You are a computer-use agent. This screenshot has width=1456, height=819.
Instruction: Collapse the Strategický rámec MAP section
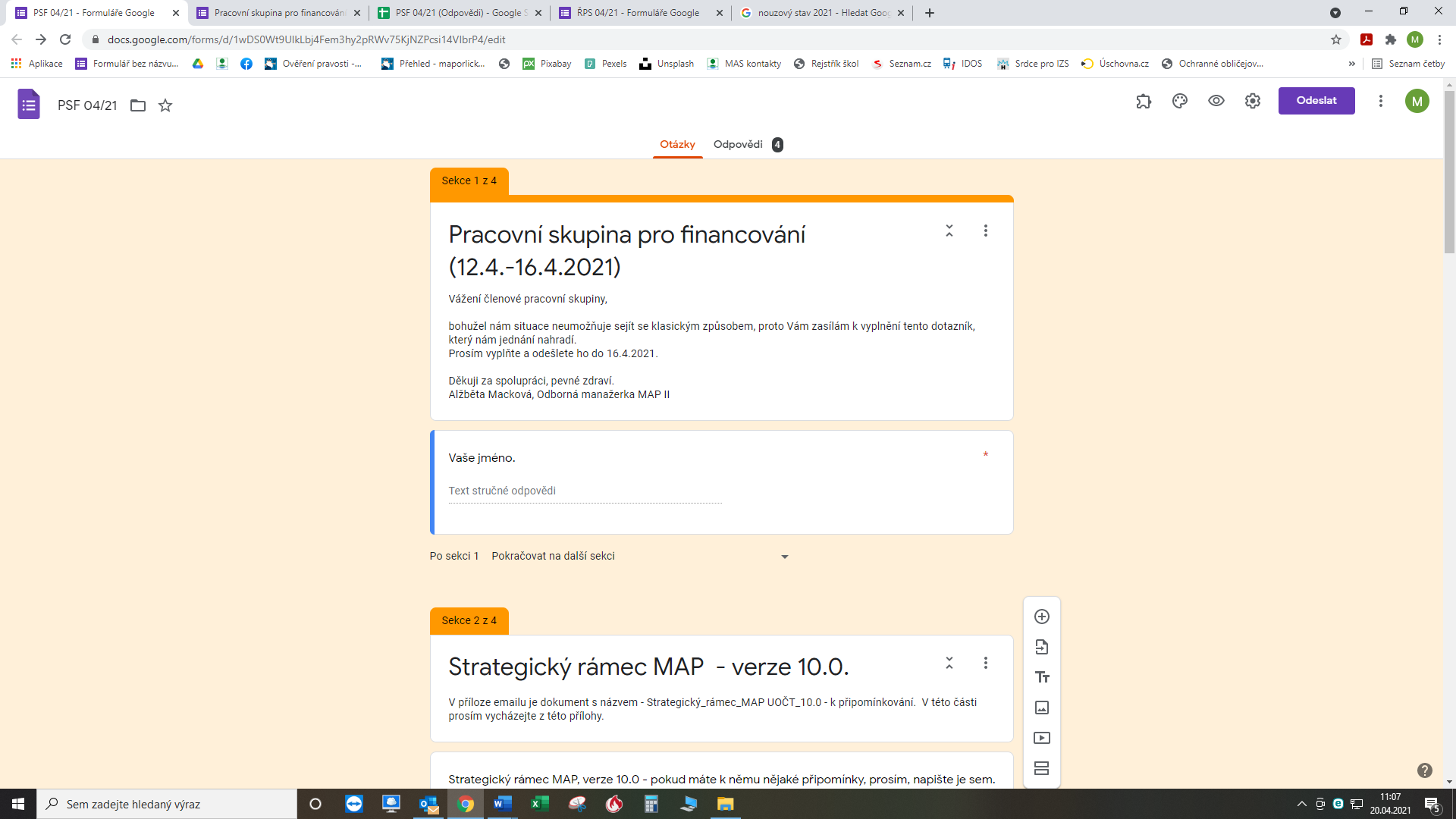click(949, 663)
